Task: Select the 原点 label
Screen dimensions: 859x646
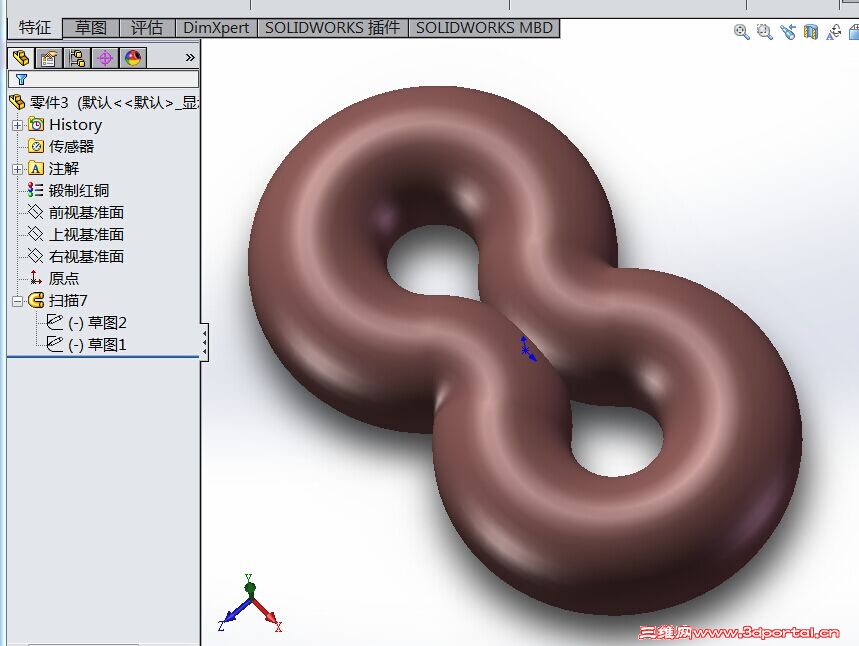Action: (64, 278)
